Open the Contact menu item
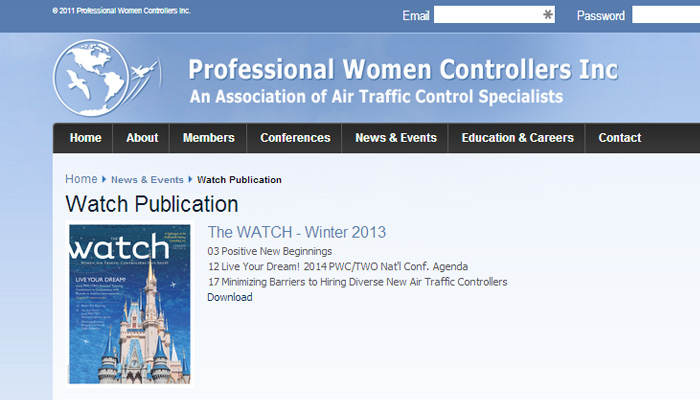Viewport: 700px width, 400px height. coord(620,138)
